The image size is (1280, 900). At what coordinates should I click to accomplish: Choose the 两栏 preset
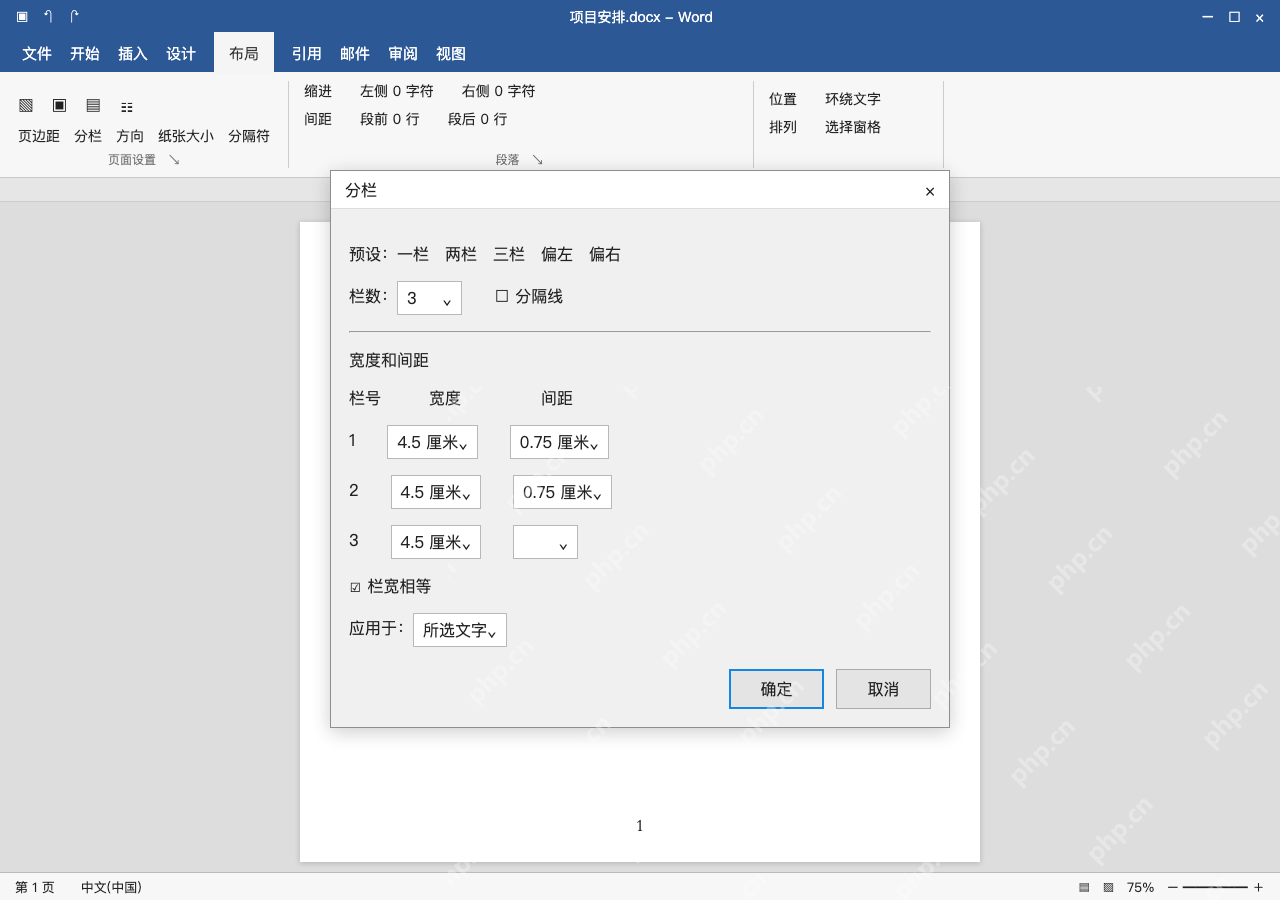pyautogui.click(x=461, y=254)
